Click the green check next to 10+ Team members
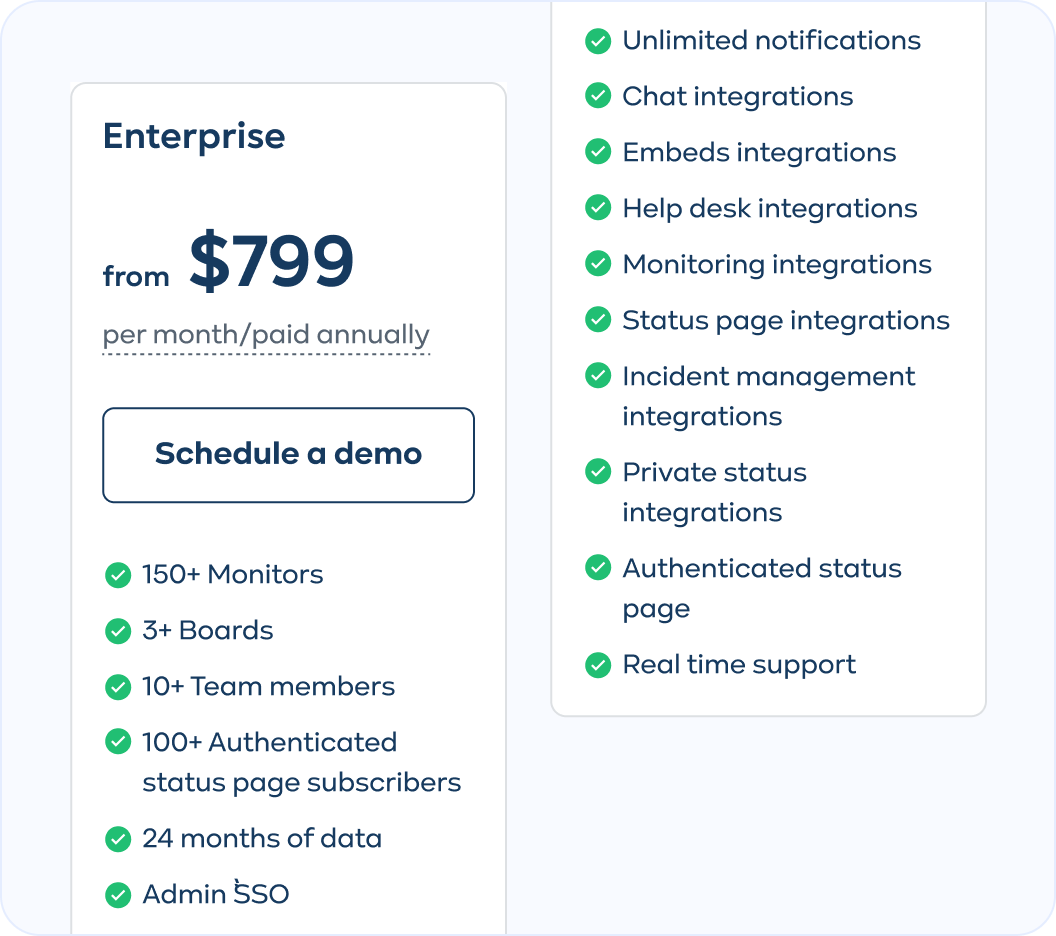Image resolution: width=1056 pixels, height=936 pixels. coord(118,687)
